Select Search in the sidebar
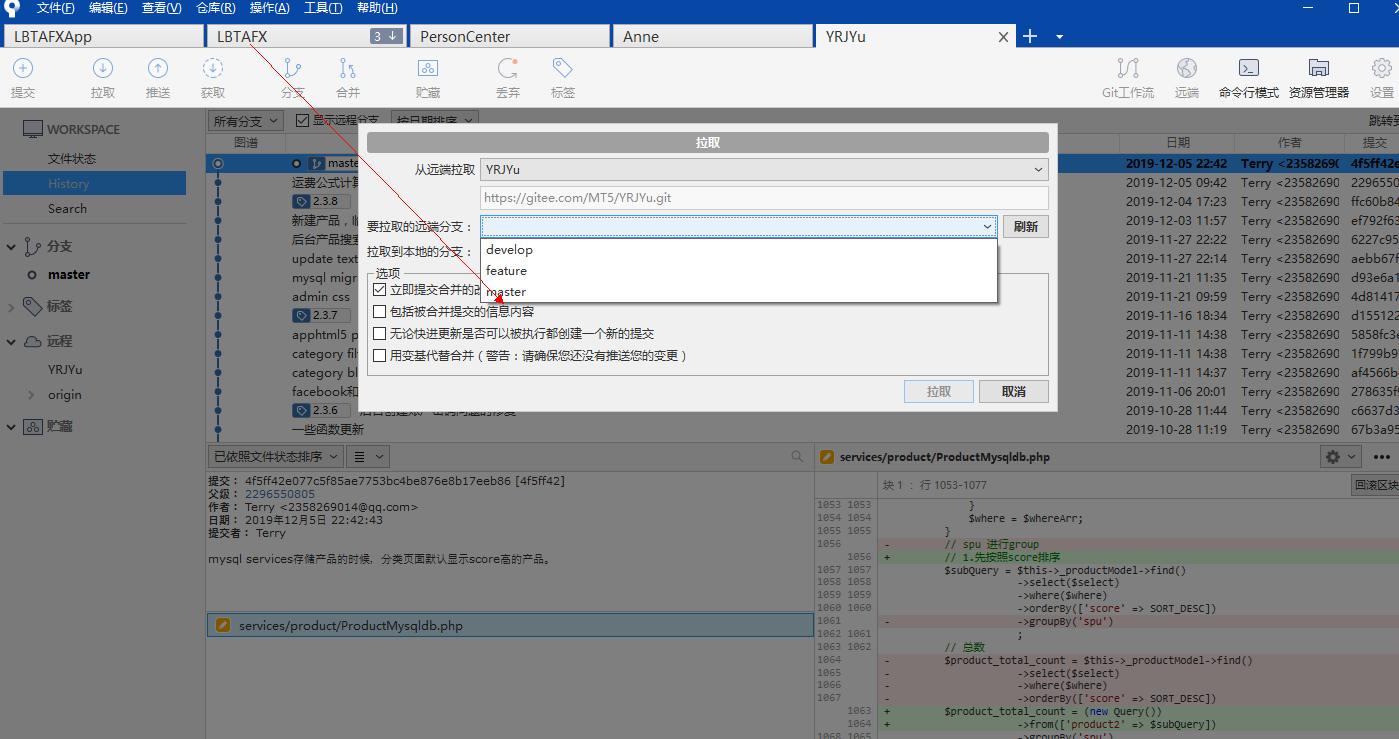The width and height of the screenshot is (1399, 739). tap(67, 209)
